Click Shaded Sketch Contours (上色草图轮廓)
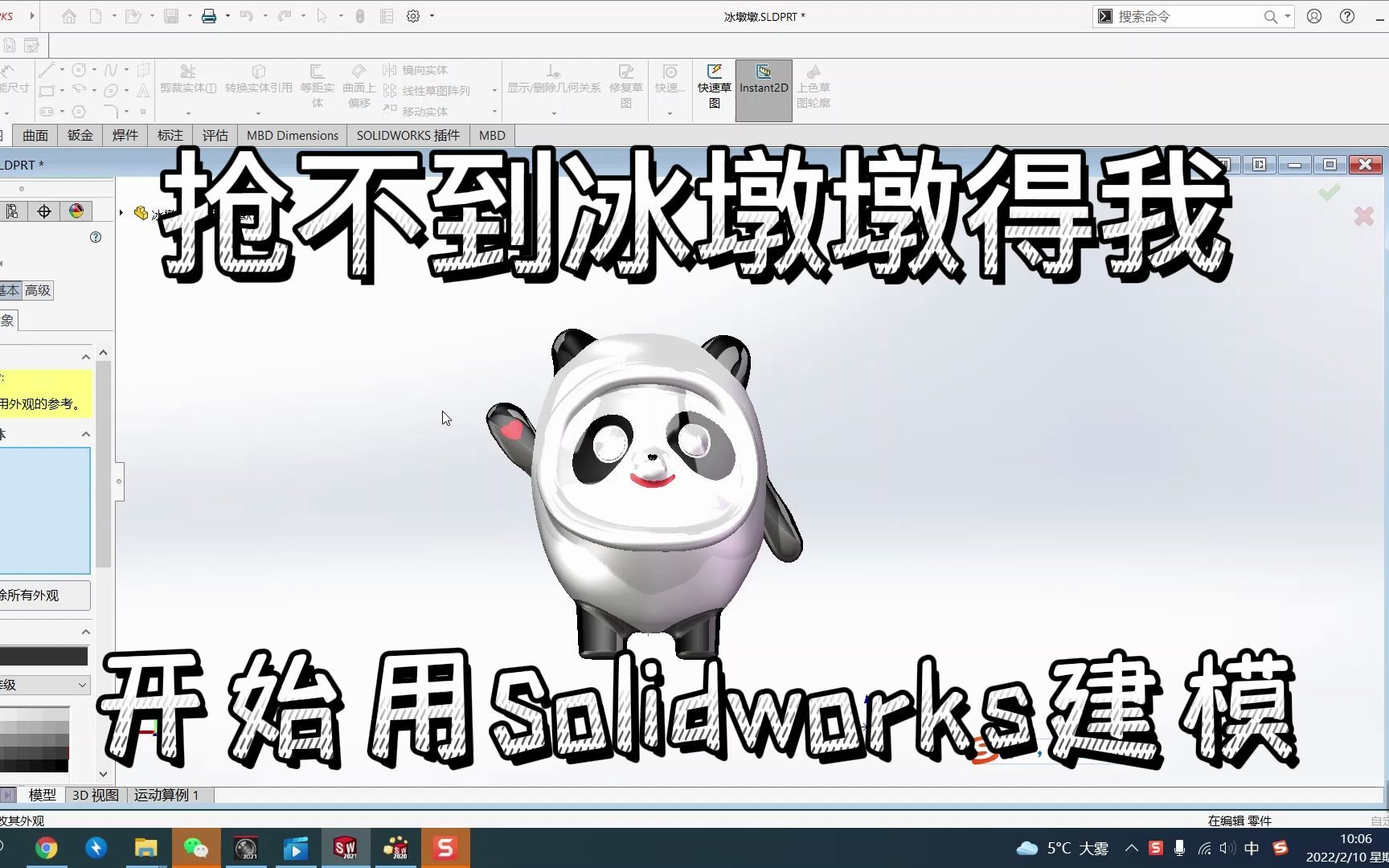Screen dimensions: 1389x868 813,86
